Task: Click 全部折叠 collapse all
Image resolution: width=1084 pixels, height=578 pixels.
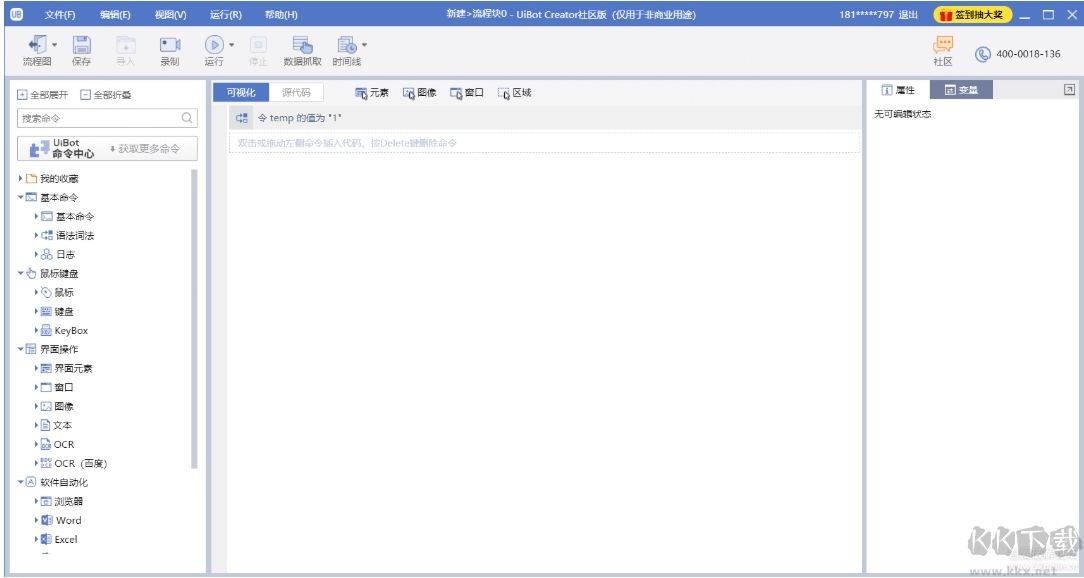Action: pos(106,95)
